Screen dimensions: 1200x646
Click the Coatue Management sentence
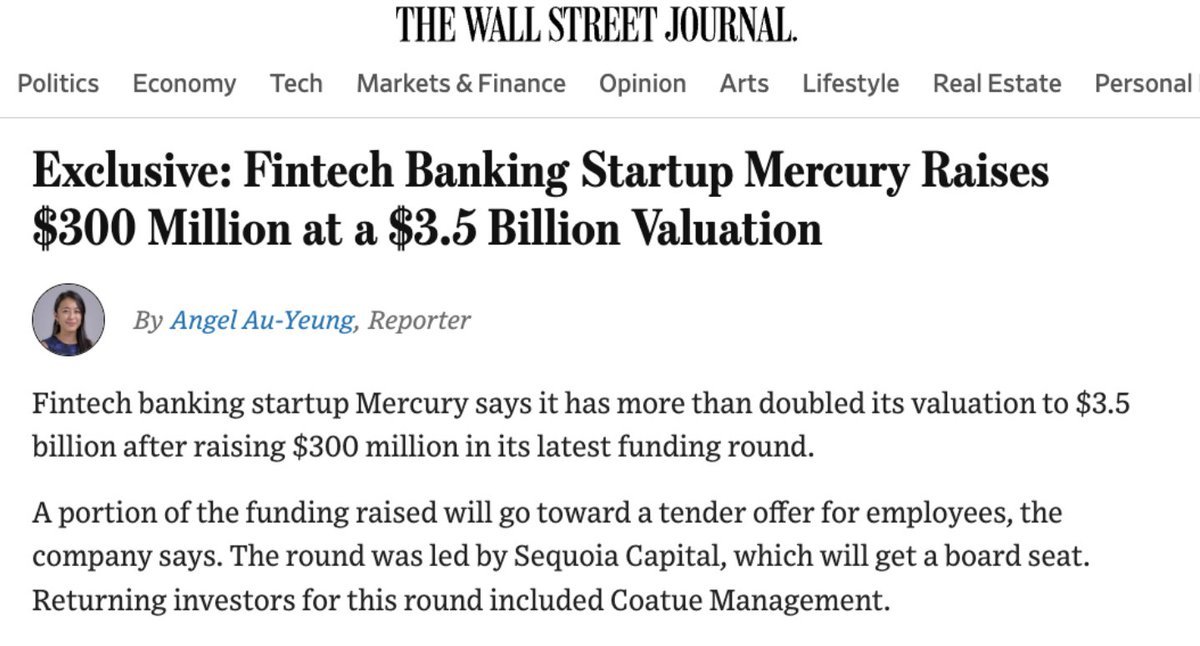[x=460, y=602]
